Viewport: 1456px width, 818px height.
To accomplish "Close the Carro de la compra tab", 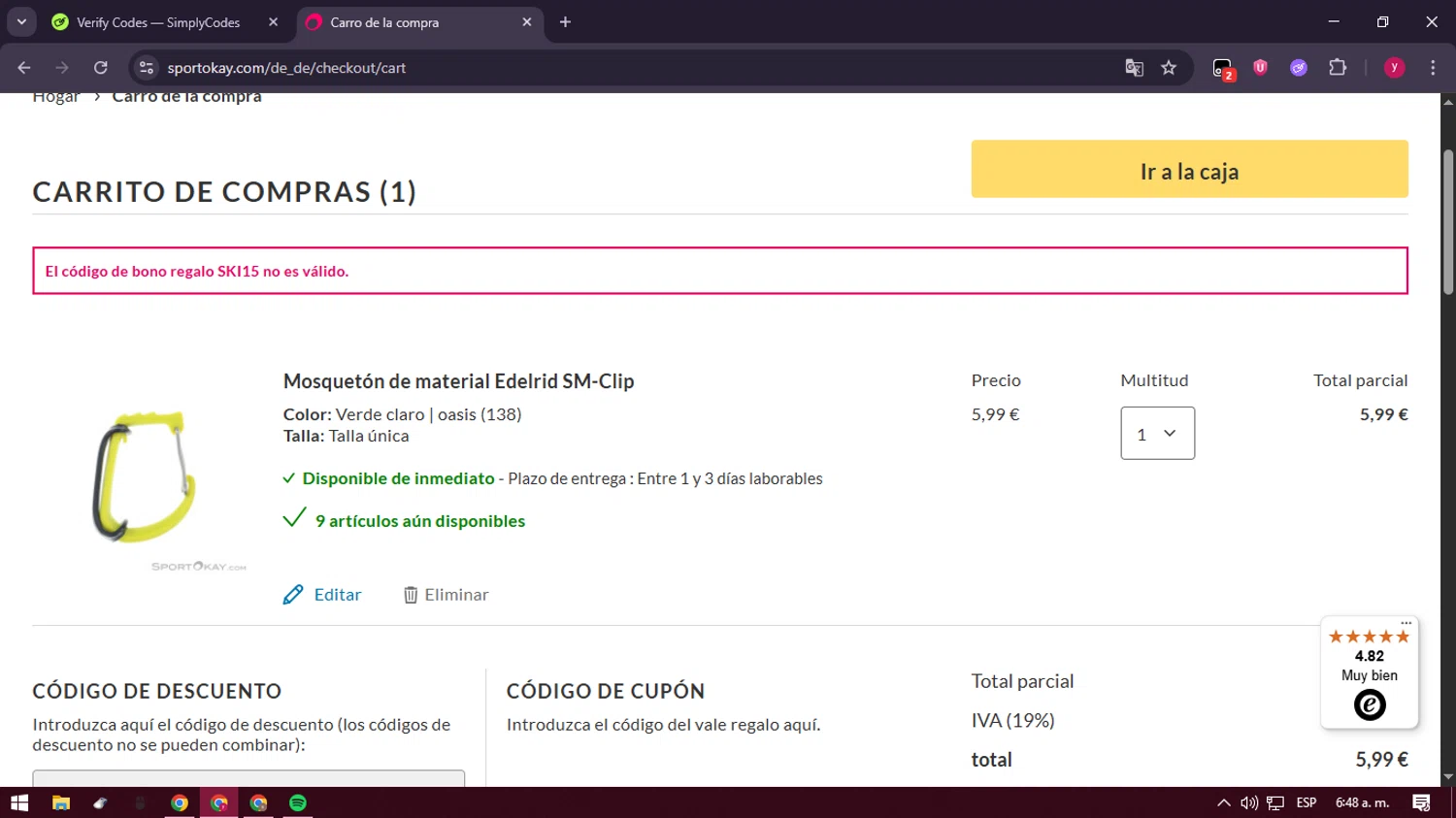I will point(527,22).
